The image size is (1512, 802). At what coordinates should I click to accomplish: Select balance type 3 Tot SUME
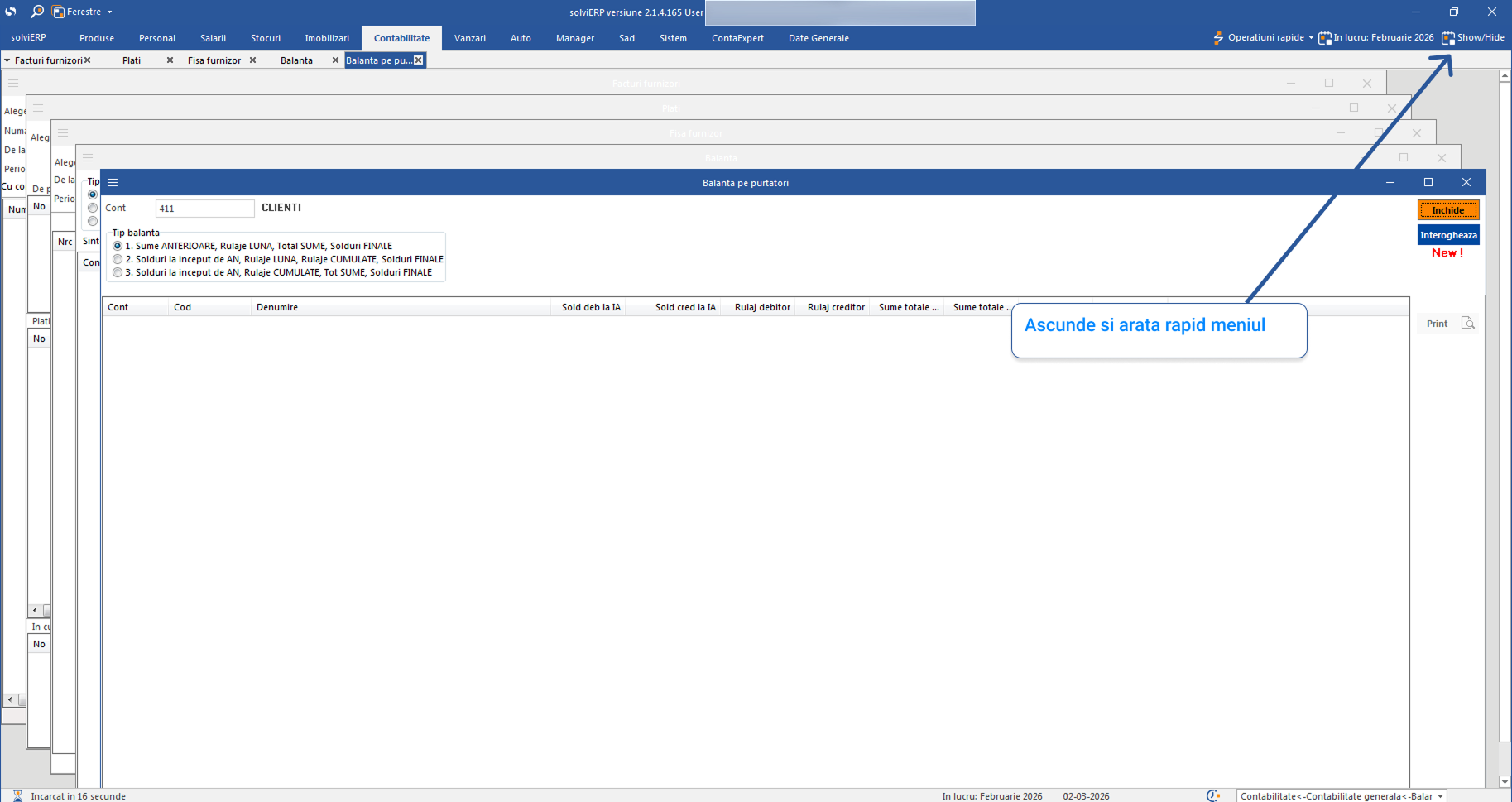(x=118, y=272)
